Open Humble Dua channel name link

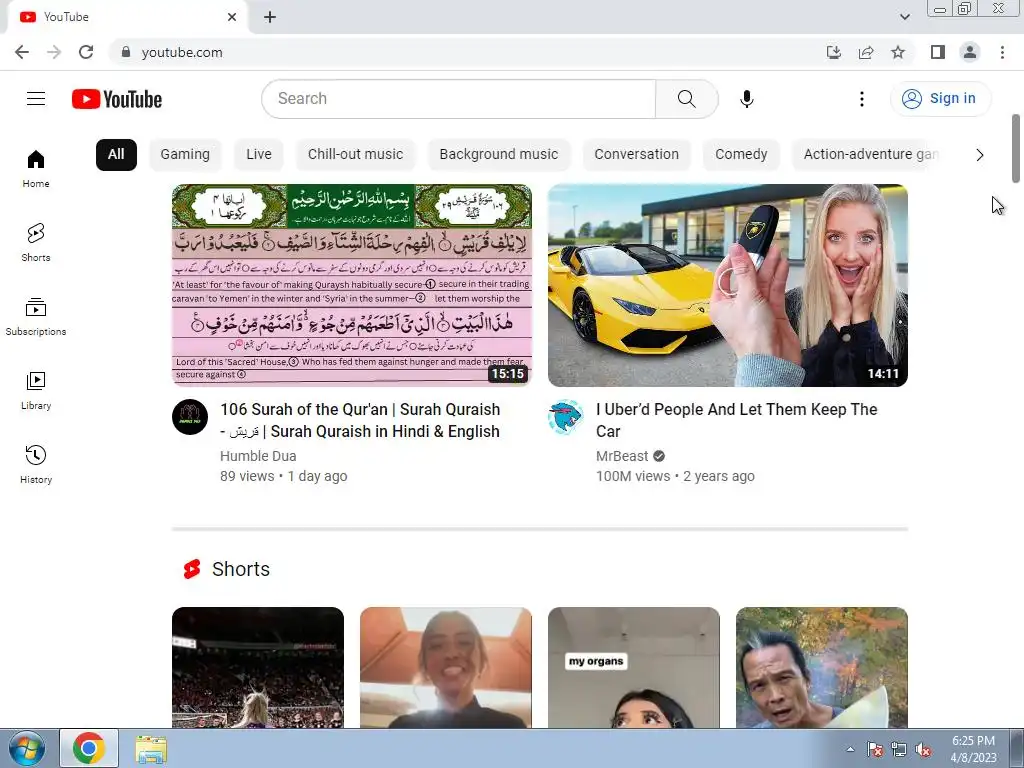[x=258, y=456]
